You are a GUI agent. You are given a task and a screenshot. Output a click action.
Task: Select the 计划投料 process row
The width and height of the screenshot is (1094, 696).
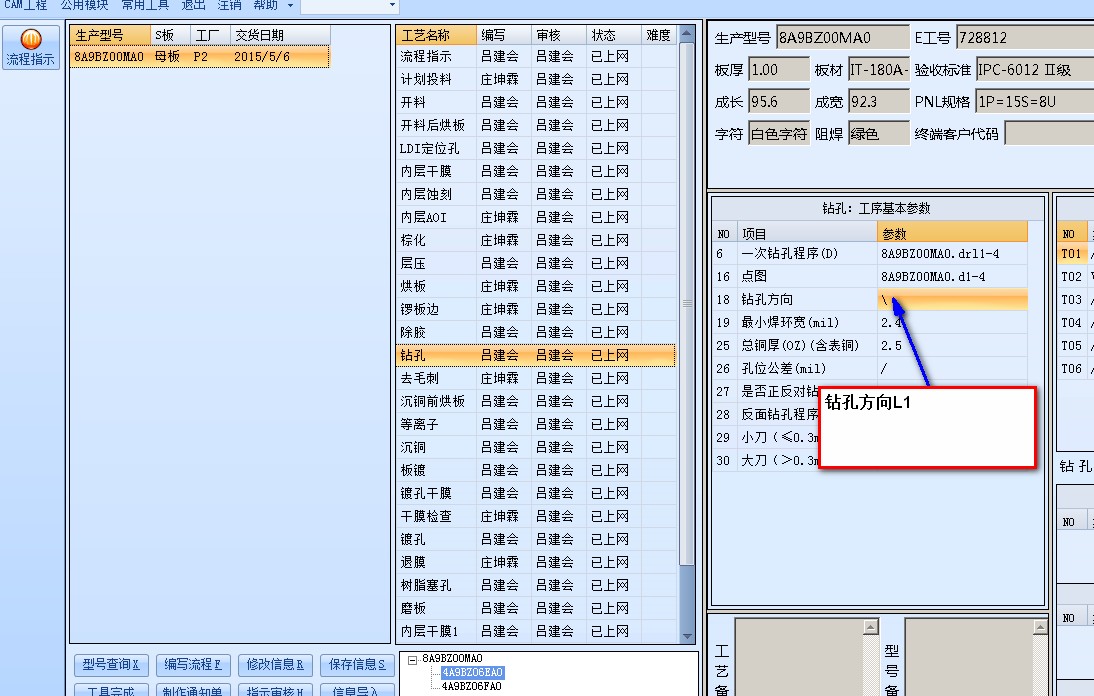click(536, 80)
